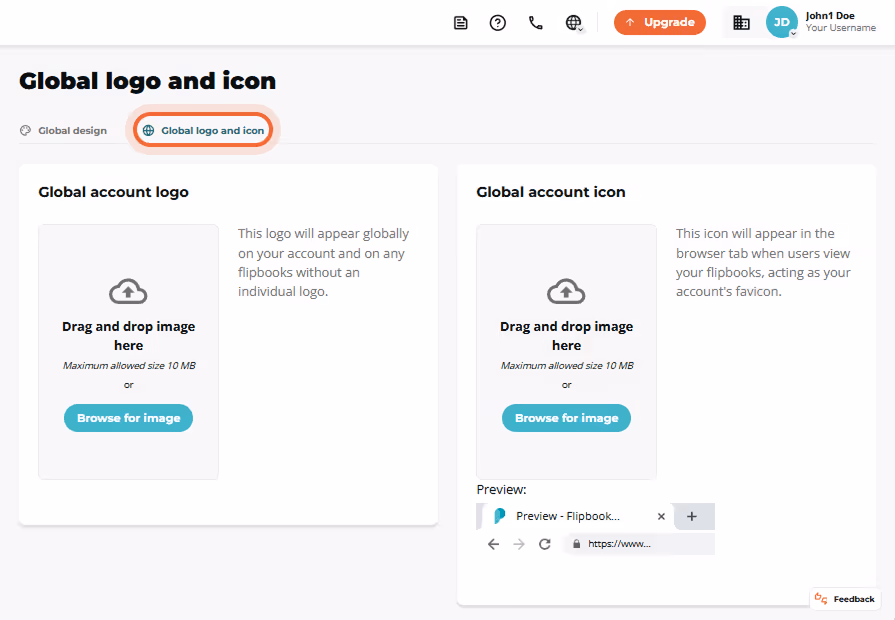Open the Feedback widget
The height and width of the screenshot is (620, 895).
click(x=845, y=599)
